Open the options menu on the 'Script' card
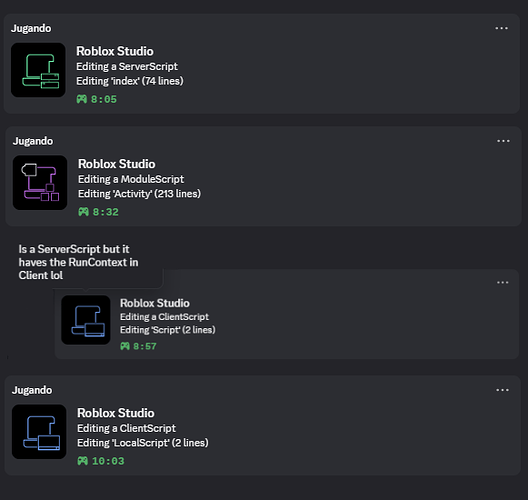 (x=502, y=282)
